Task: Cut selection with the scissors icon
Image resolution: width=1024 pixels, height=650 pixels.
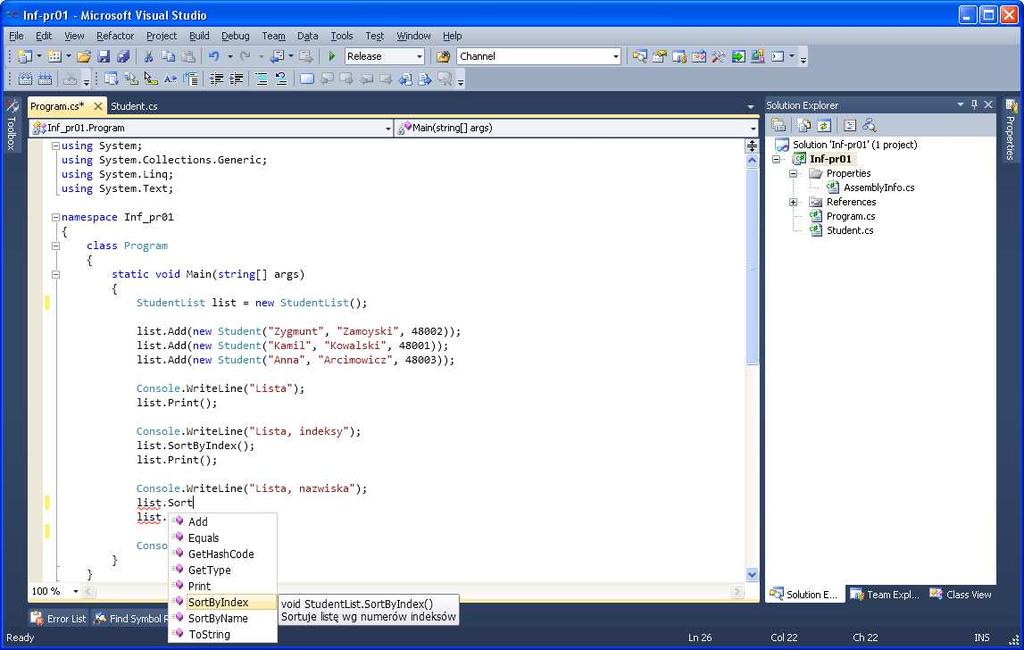Action: coord(148,57)
